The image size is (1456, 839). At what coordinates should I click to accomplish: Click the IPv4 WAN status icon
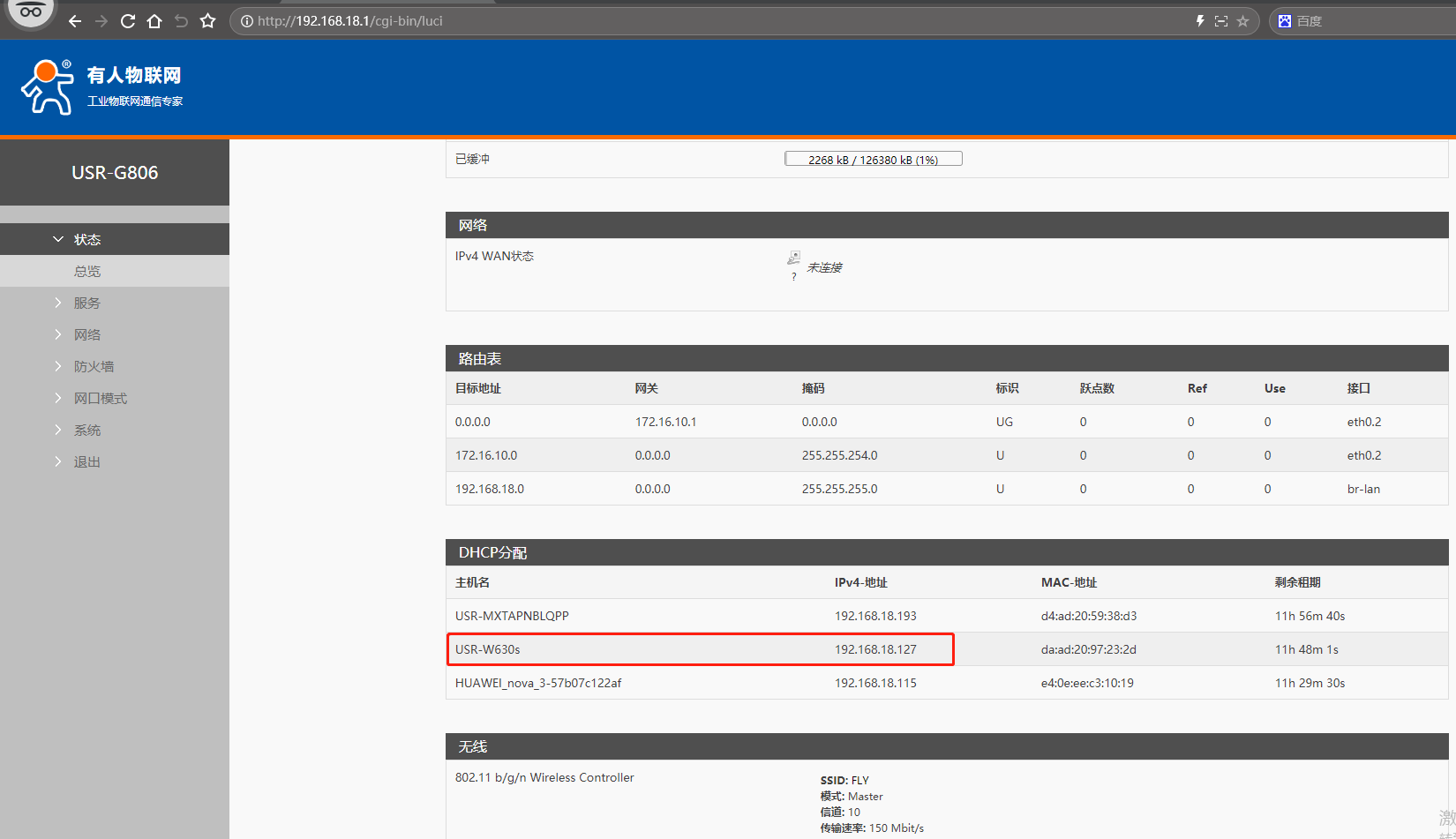point(793,258)
